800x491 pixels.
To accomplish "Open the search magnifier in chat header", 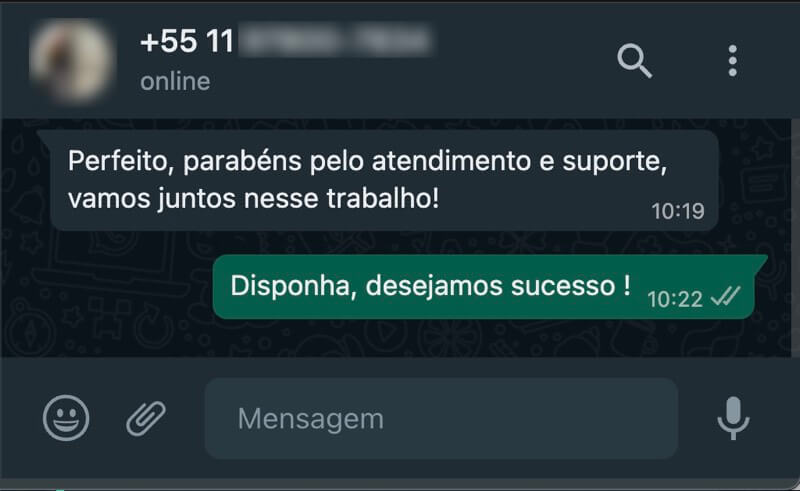I will [x=634, y=61].
